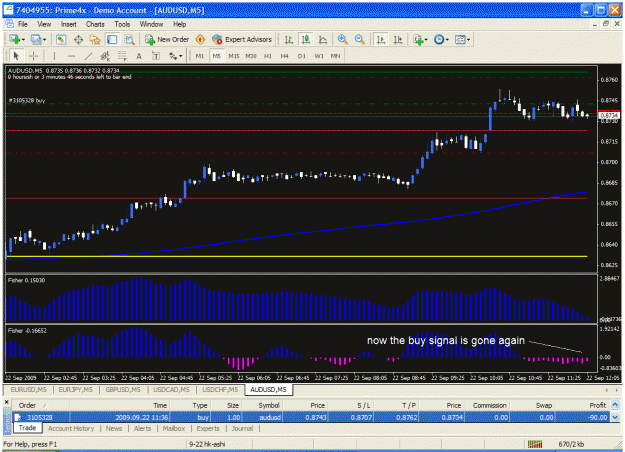Viewport: 625px width, 452px height.
Task: Click the New Order button
Action: [x=167, y=39]
